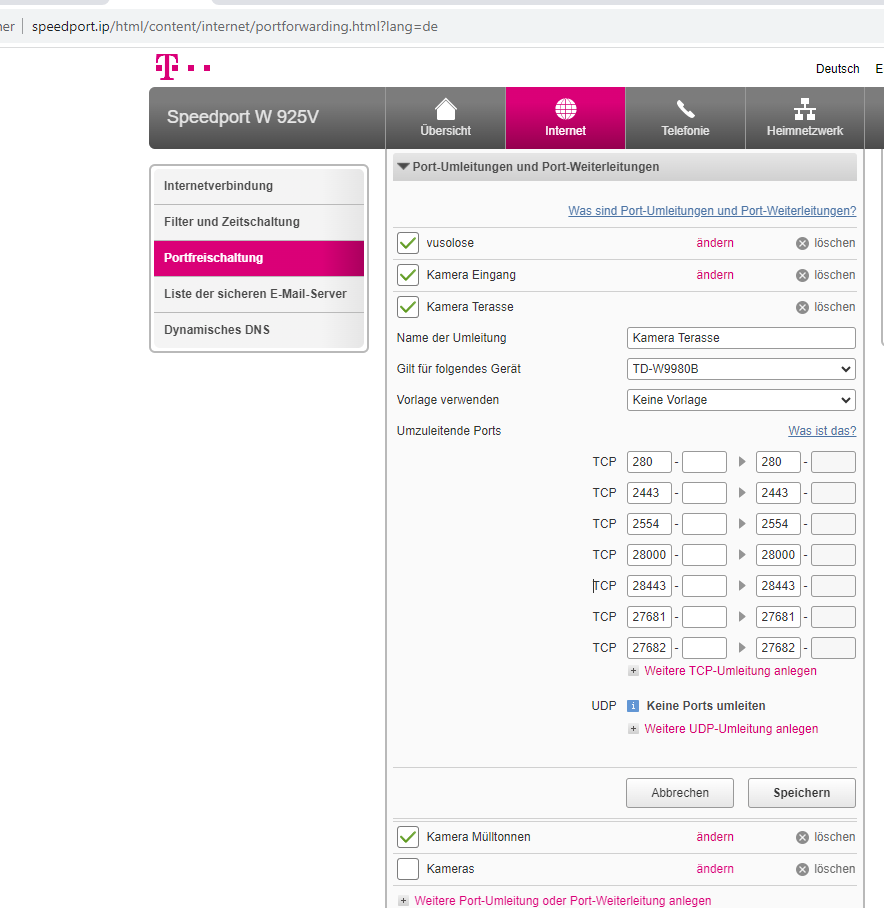Enable the Kameras checkbox
The image size is (884, 908).
pyautogui.click(x=408, y=869)
